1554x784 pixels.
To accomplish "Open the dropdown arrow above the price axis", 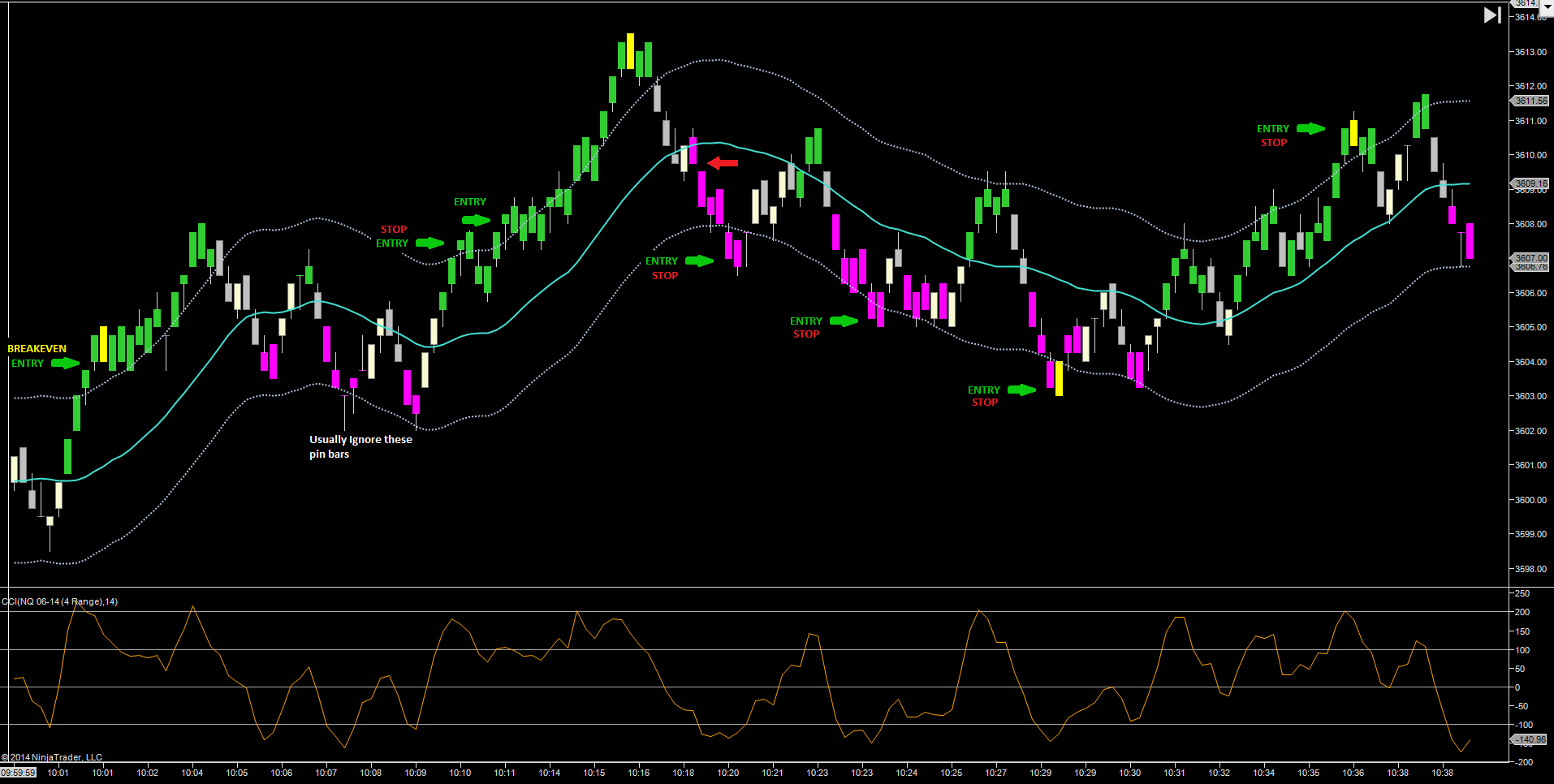I will coord(1547,6).
